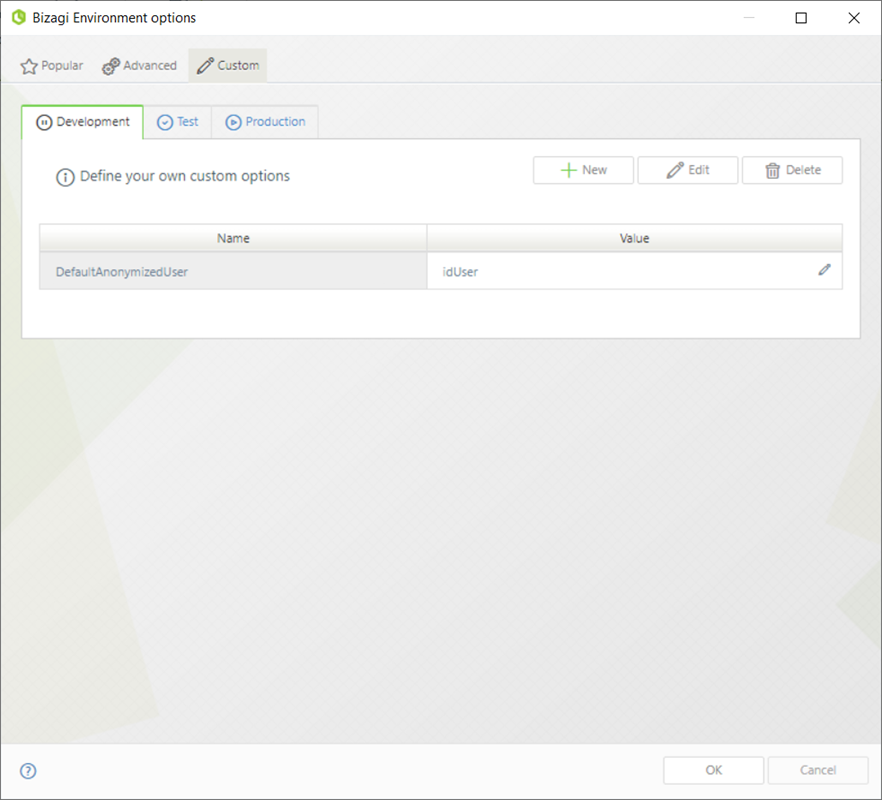The height and width of the screenshot is (800, 882).
Task: Open the Production environment tab
Action: click(265, 122)
